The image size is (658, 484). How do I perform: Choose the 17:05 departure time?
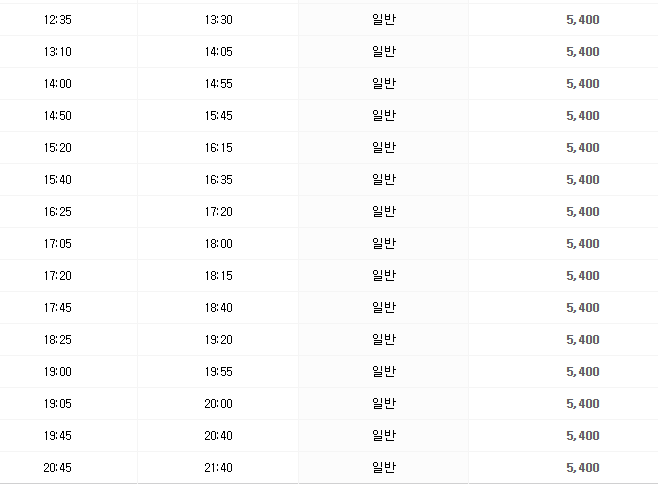(58, 243)
